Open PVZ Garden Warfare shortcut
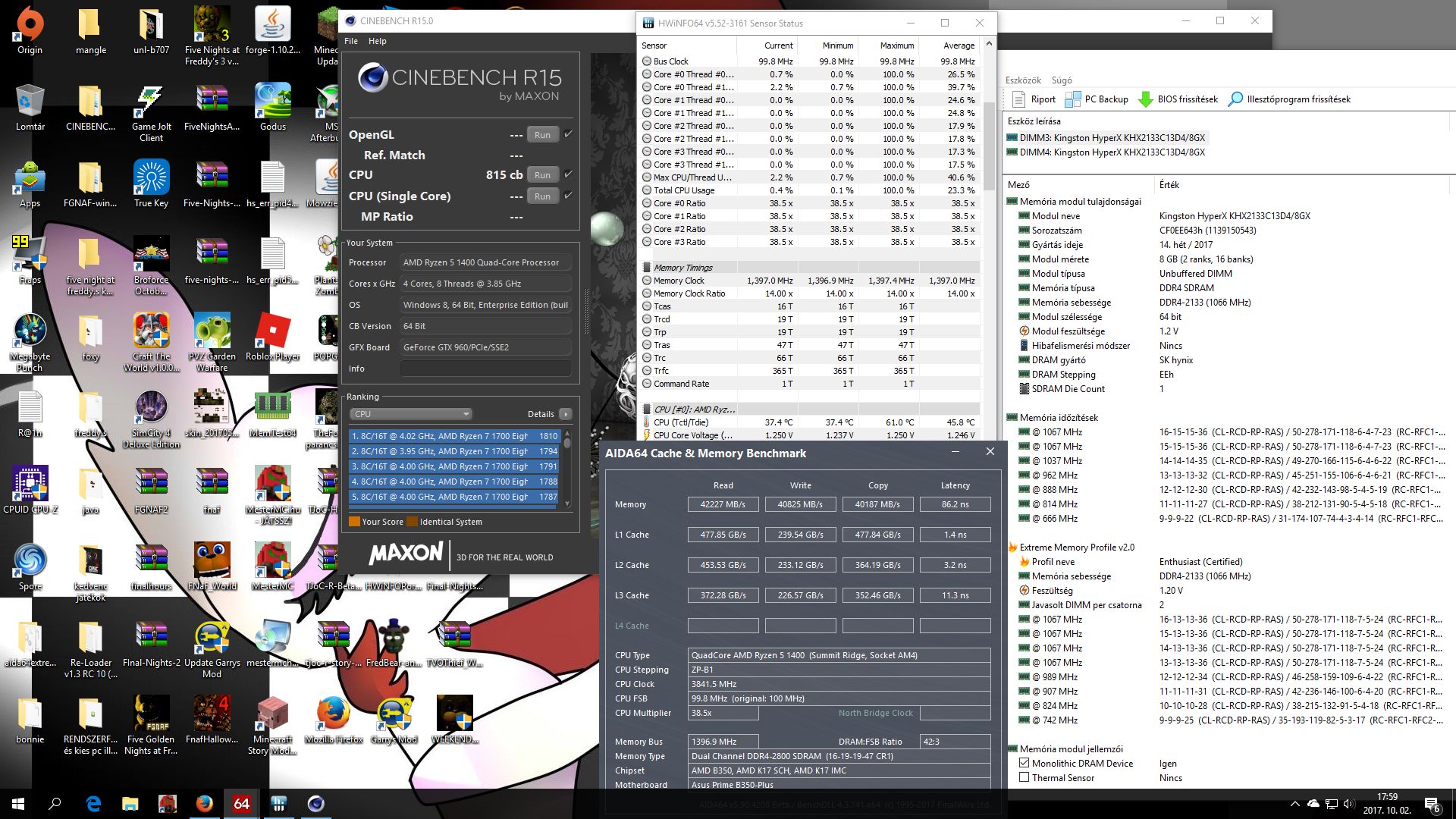This screenshot has width=1456, height=819. point(212,342)
